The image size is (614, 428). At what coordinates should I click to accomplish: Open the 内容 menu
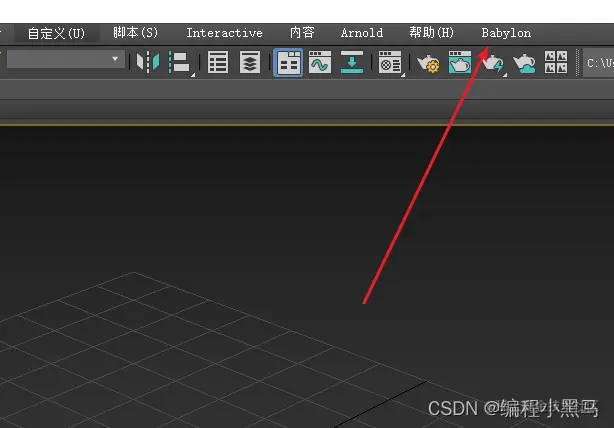(302, 33)
